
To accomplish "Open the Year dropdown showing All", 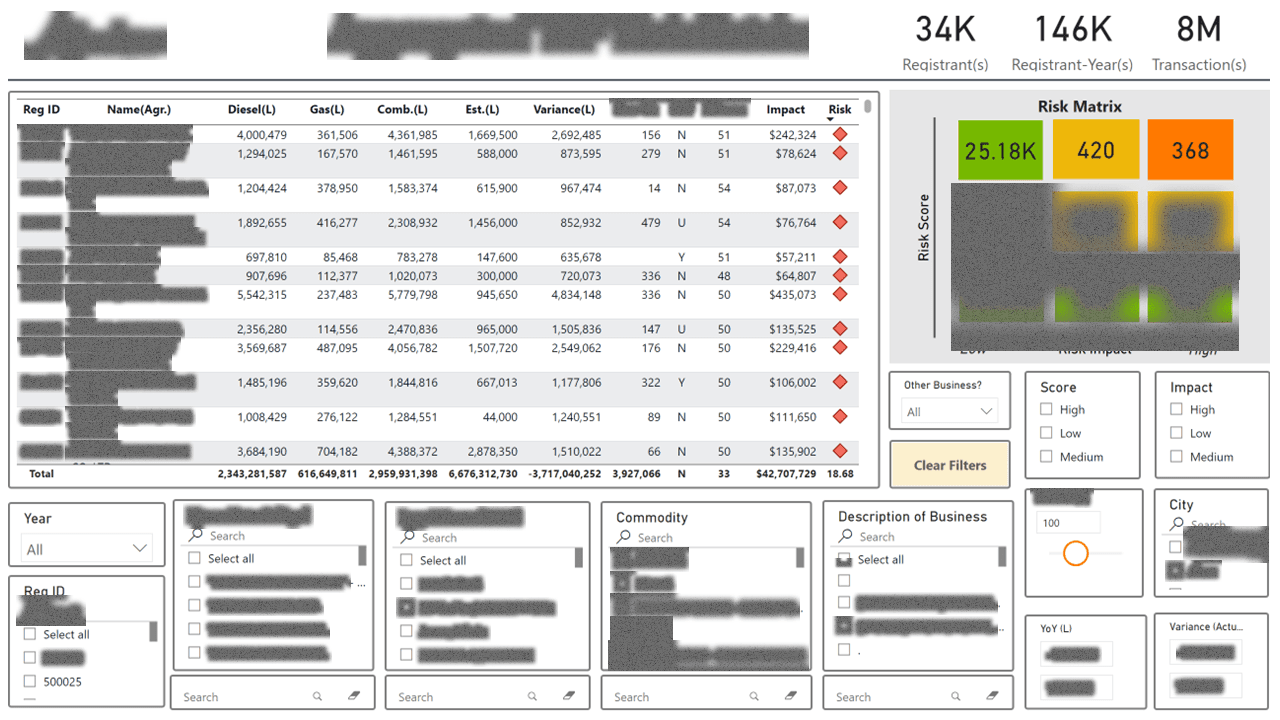I will [x=87, y=547].
